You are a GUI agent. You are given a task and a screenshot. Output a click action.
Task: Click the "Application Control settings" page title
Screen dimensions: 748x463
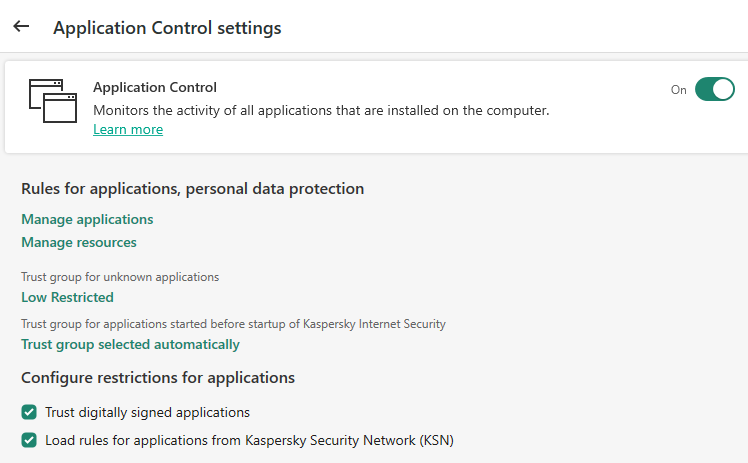click(167, 28)
